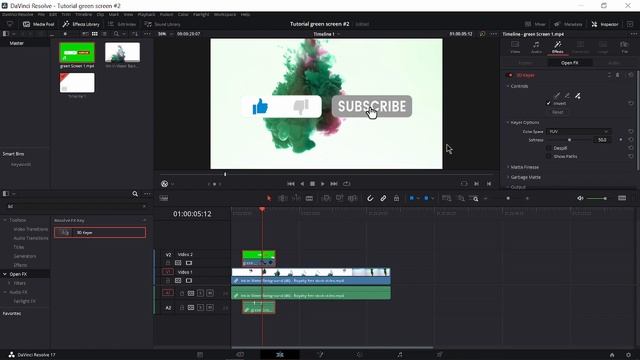The height and width of the screenshot is (360, 640).
Task: Switch media pool to list view
Action: coord(105,34)
